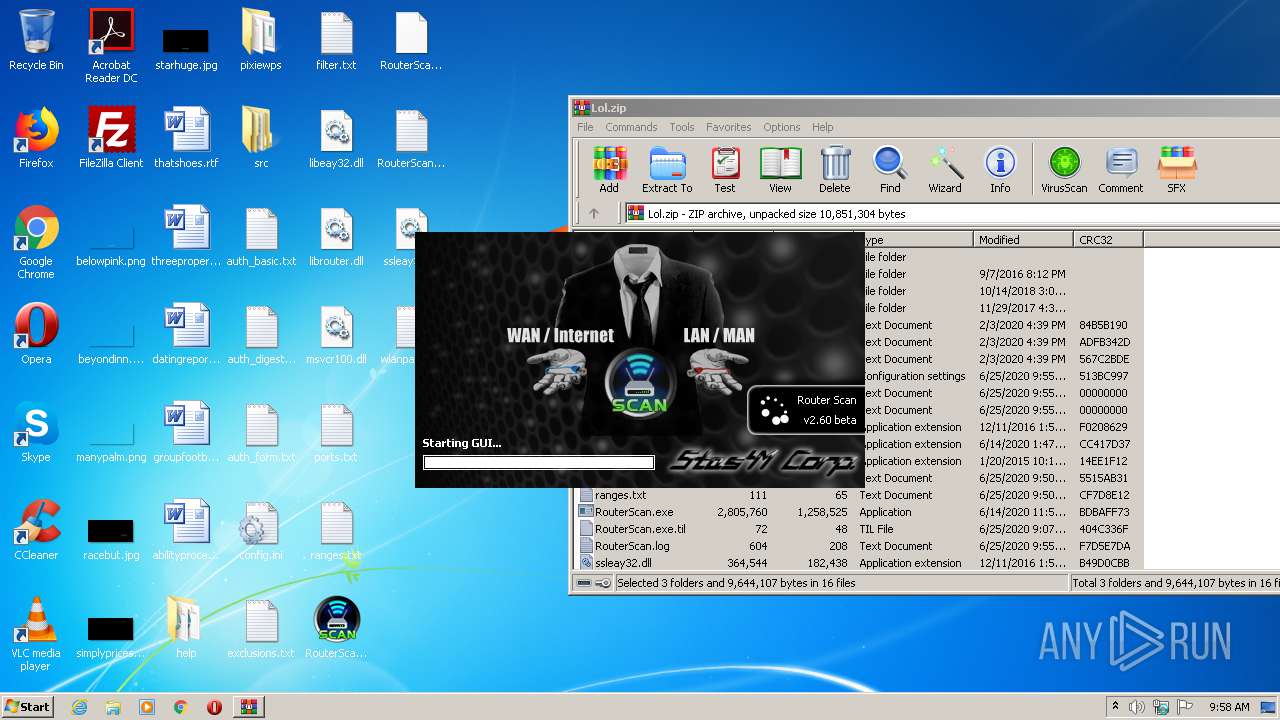Select exclusions.txt on the desktop
Screen dimensions: 1280x720
pos(260,628)
